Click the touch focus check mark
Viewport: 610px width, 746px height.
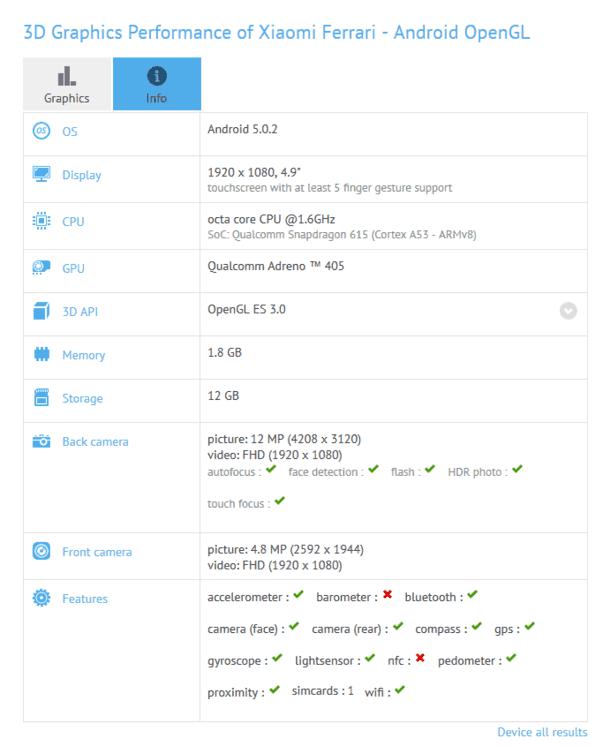point(280,501)
